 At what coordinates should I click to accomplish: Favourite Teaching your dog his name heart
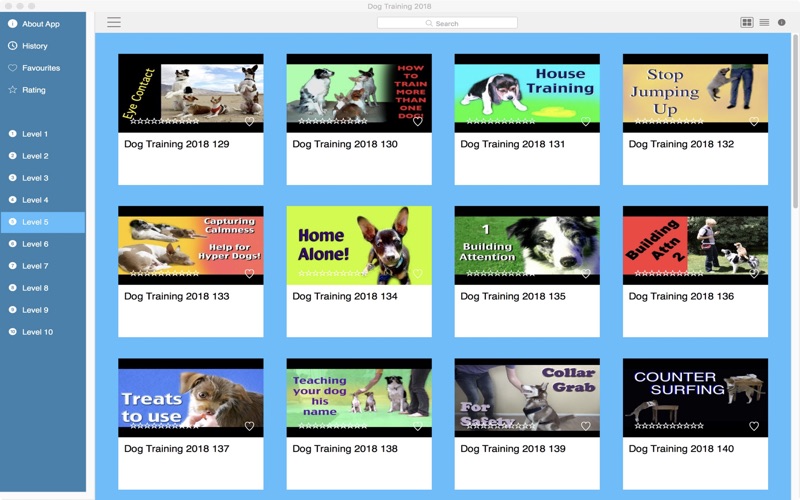pyautogui.click(x=417, y=426)
